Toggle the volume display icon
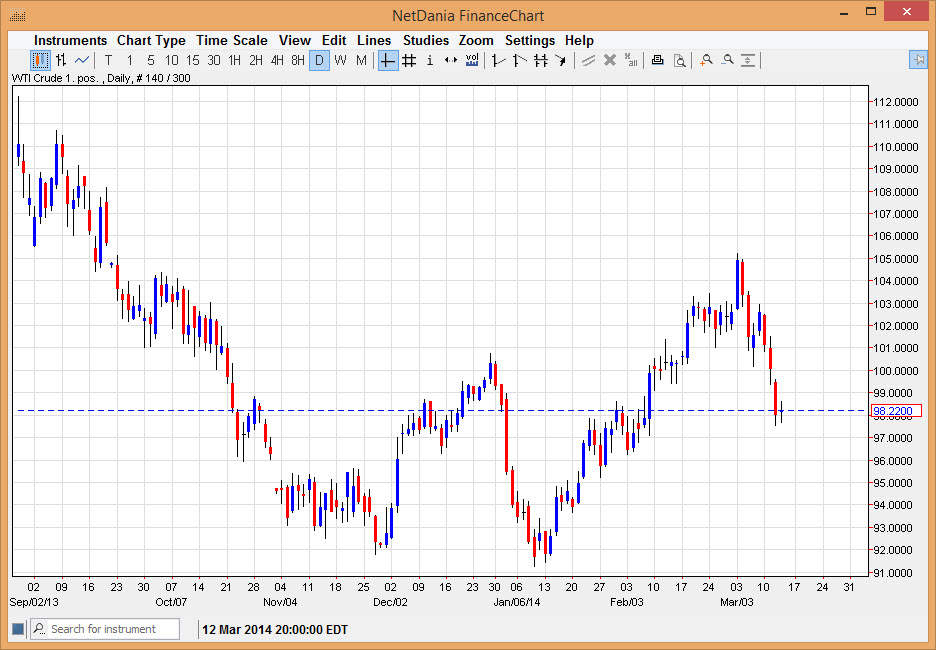Screen dimensions: 936x650 (472, 60)
